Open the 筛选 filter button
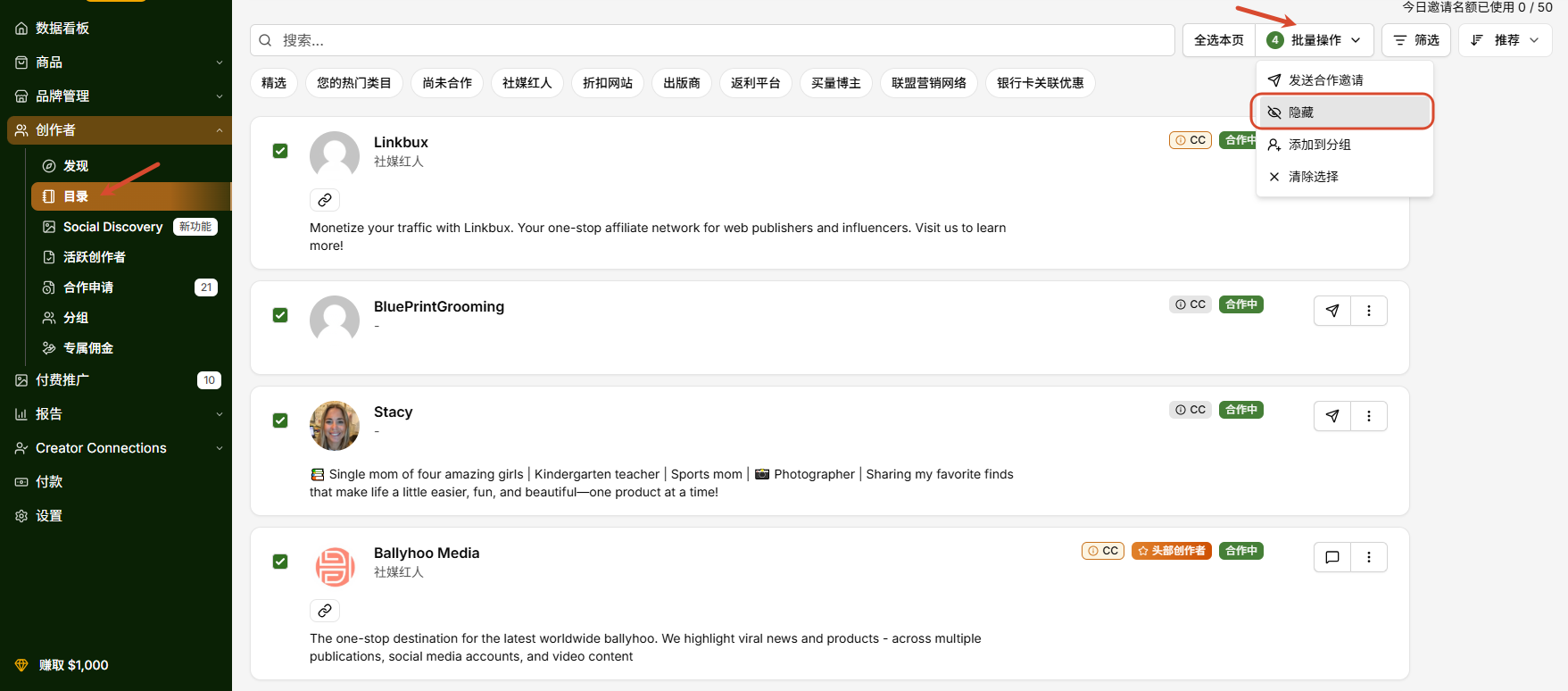 tap(1416, 40)
